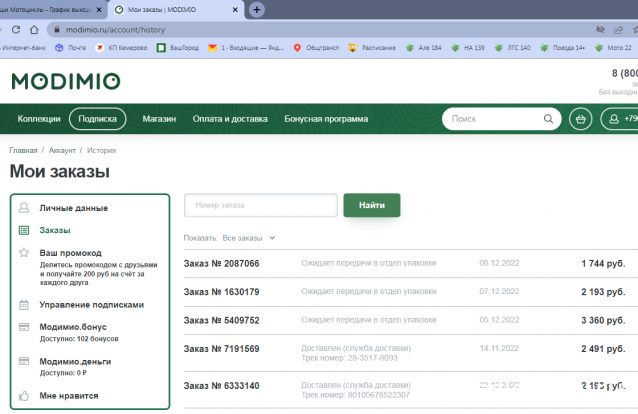Open Заказ № 2087066

point(221,264)
